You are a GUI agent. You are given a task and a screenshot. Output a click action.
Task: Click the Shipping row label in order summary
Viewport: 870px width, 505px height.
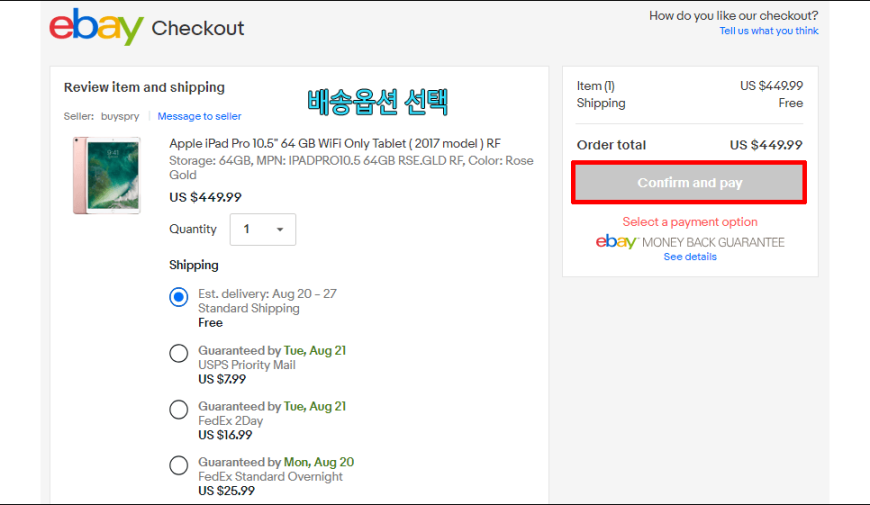click(x=601, y=103)
